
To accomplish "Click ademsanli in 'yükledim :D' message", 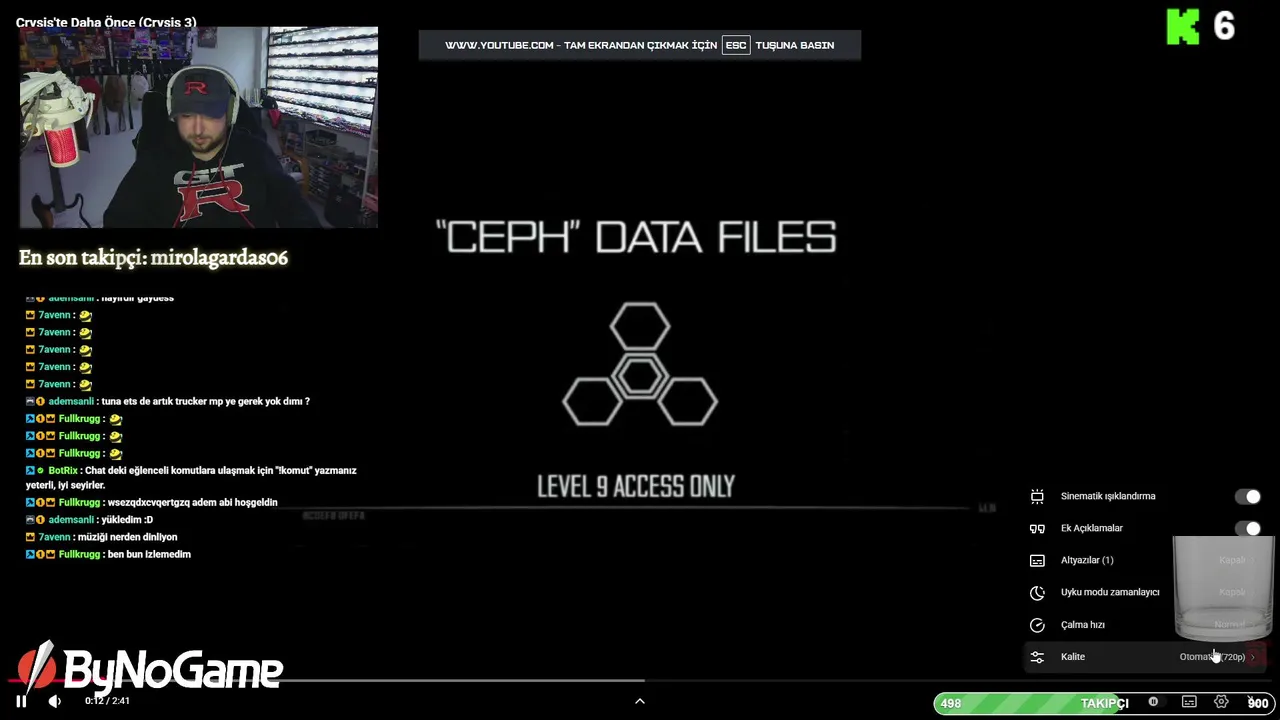I will pyautogui.click(x=71, y=520).
